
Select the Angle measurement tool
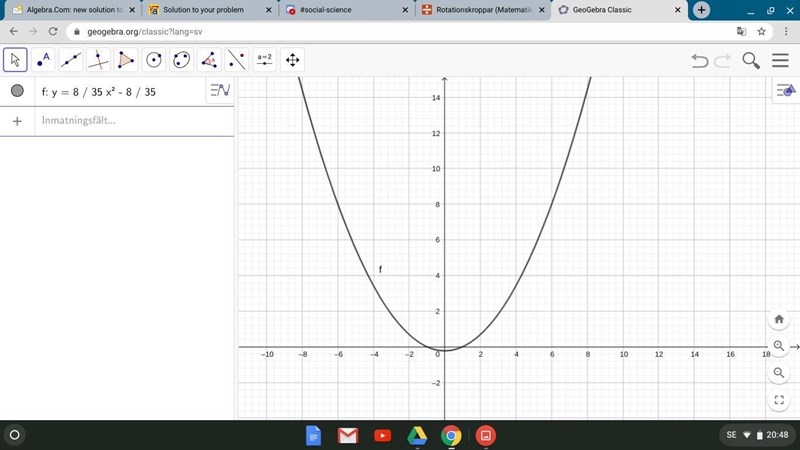[x=209, y=60]
